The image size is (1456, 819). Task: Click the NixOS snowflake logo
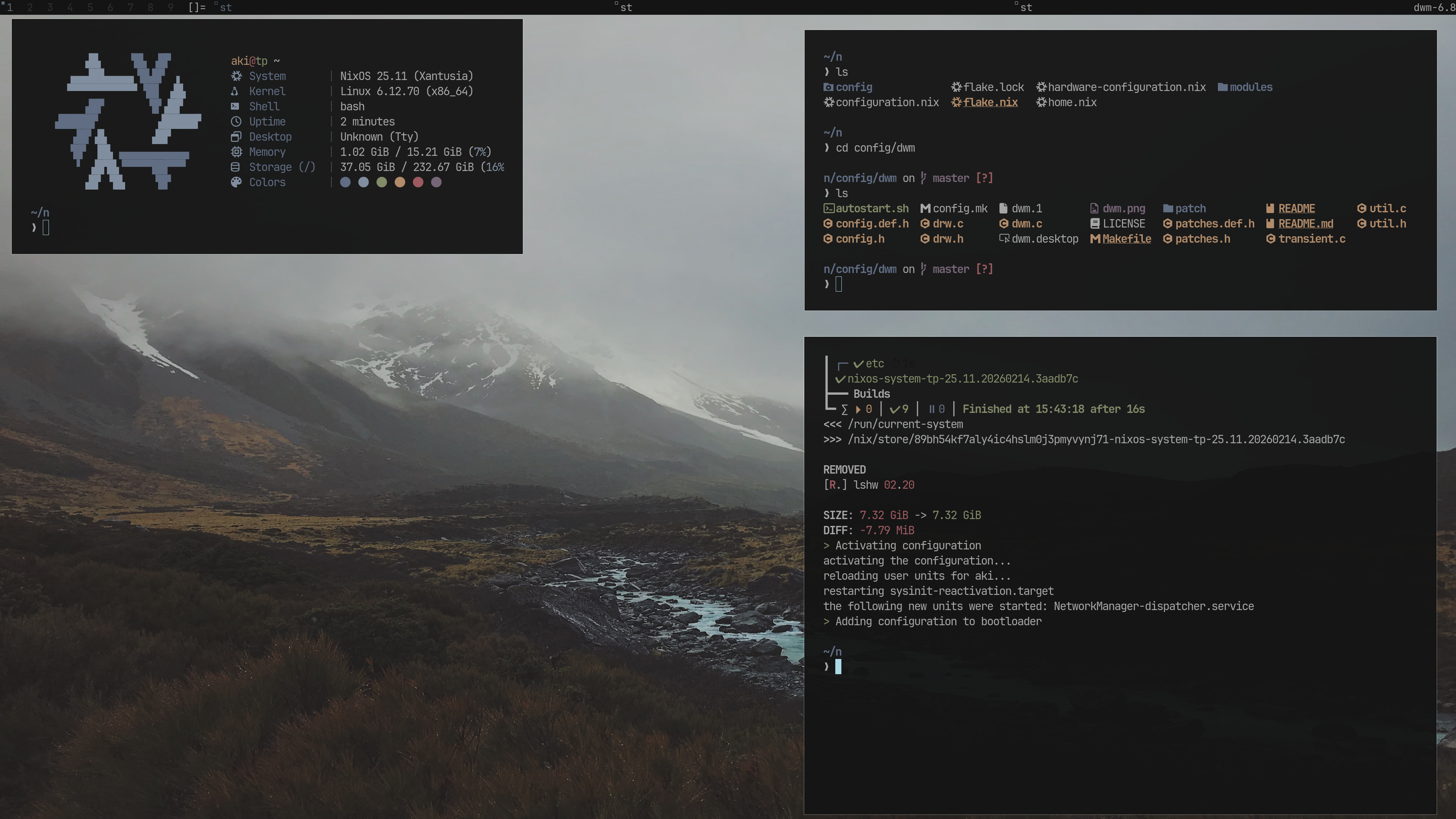(x=128, y=121)
